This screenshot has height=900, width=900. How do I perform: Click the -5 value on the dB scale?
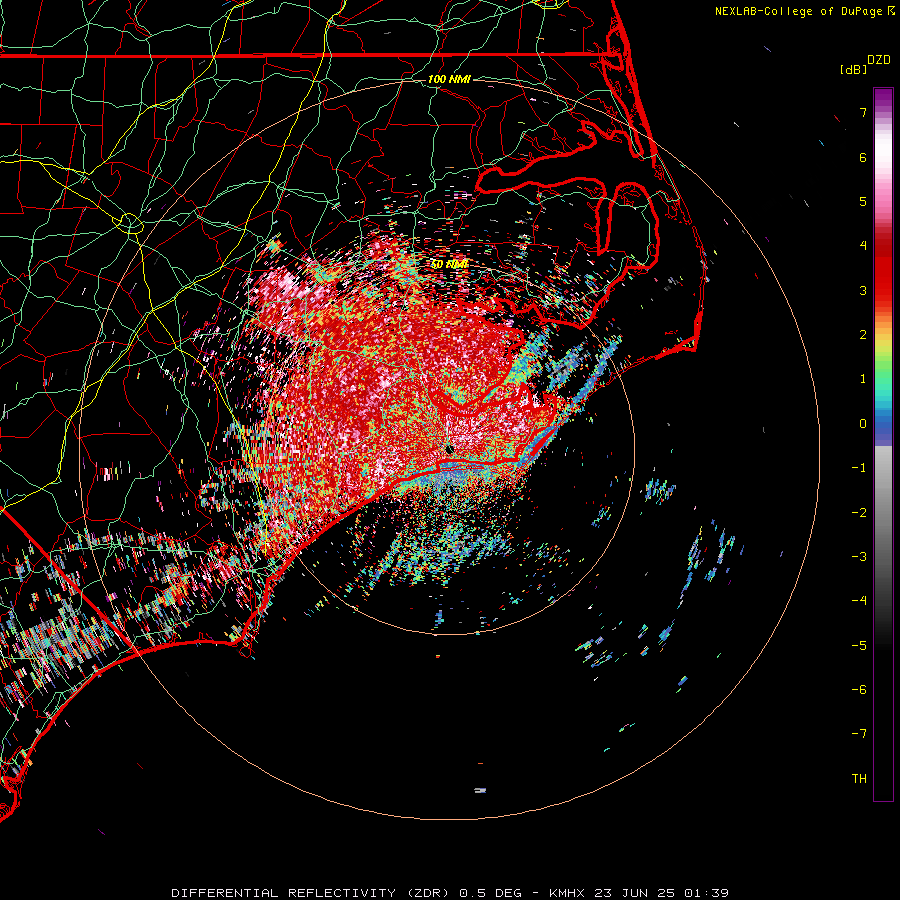point(859,646)
